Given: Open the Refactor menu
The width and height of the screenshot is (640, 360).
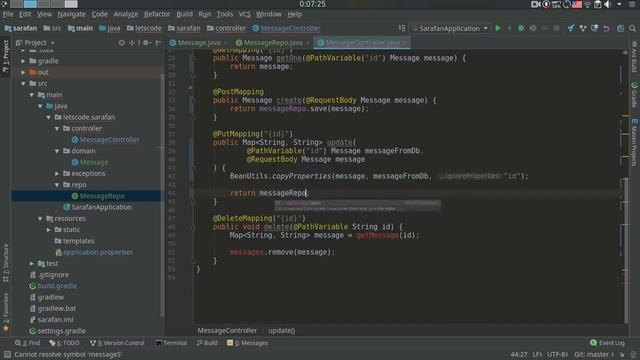Looking at the screenshot, I should coord(157,14).
